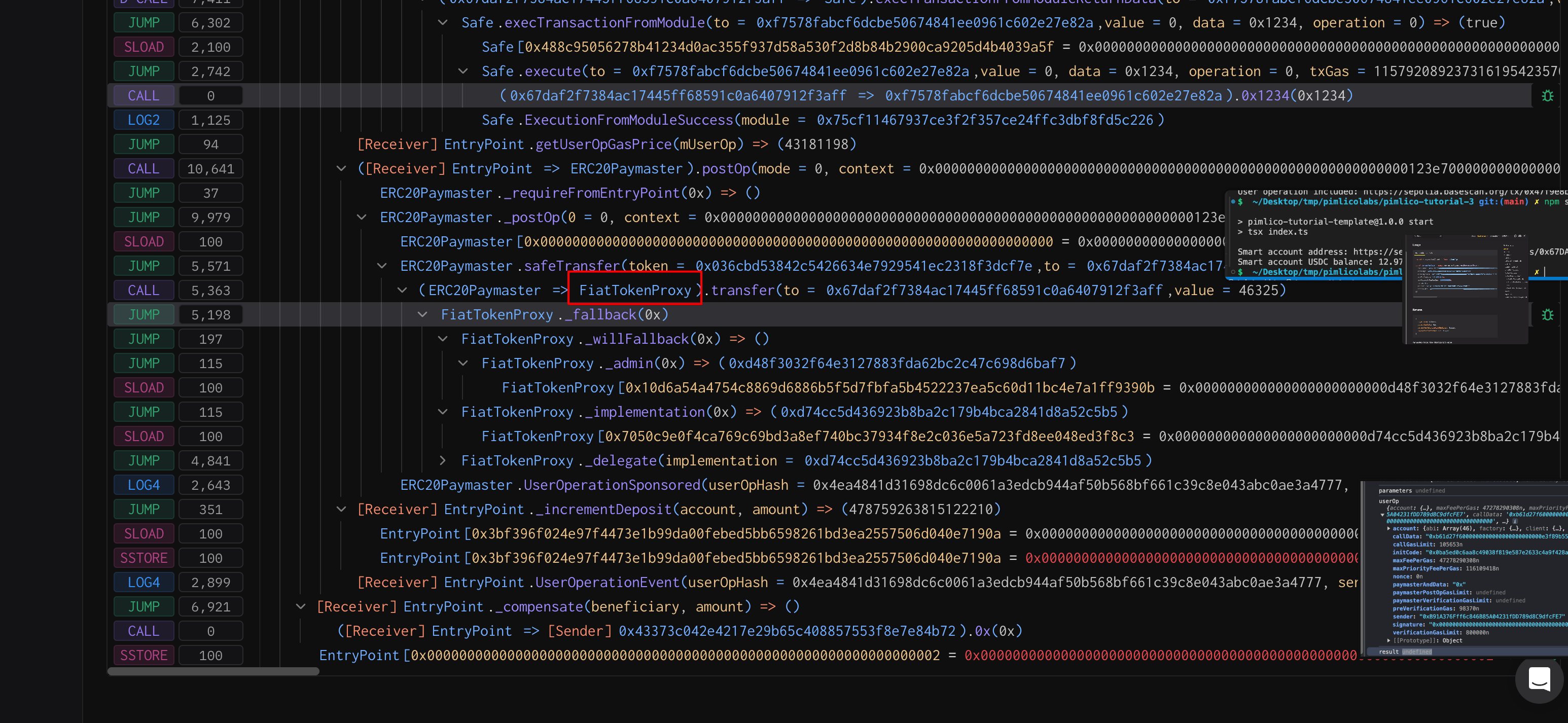Expand the FiatTokenProxy._delegate node

click(x=443, y=461)
